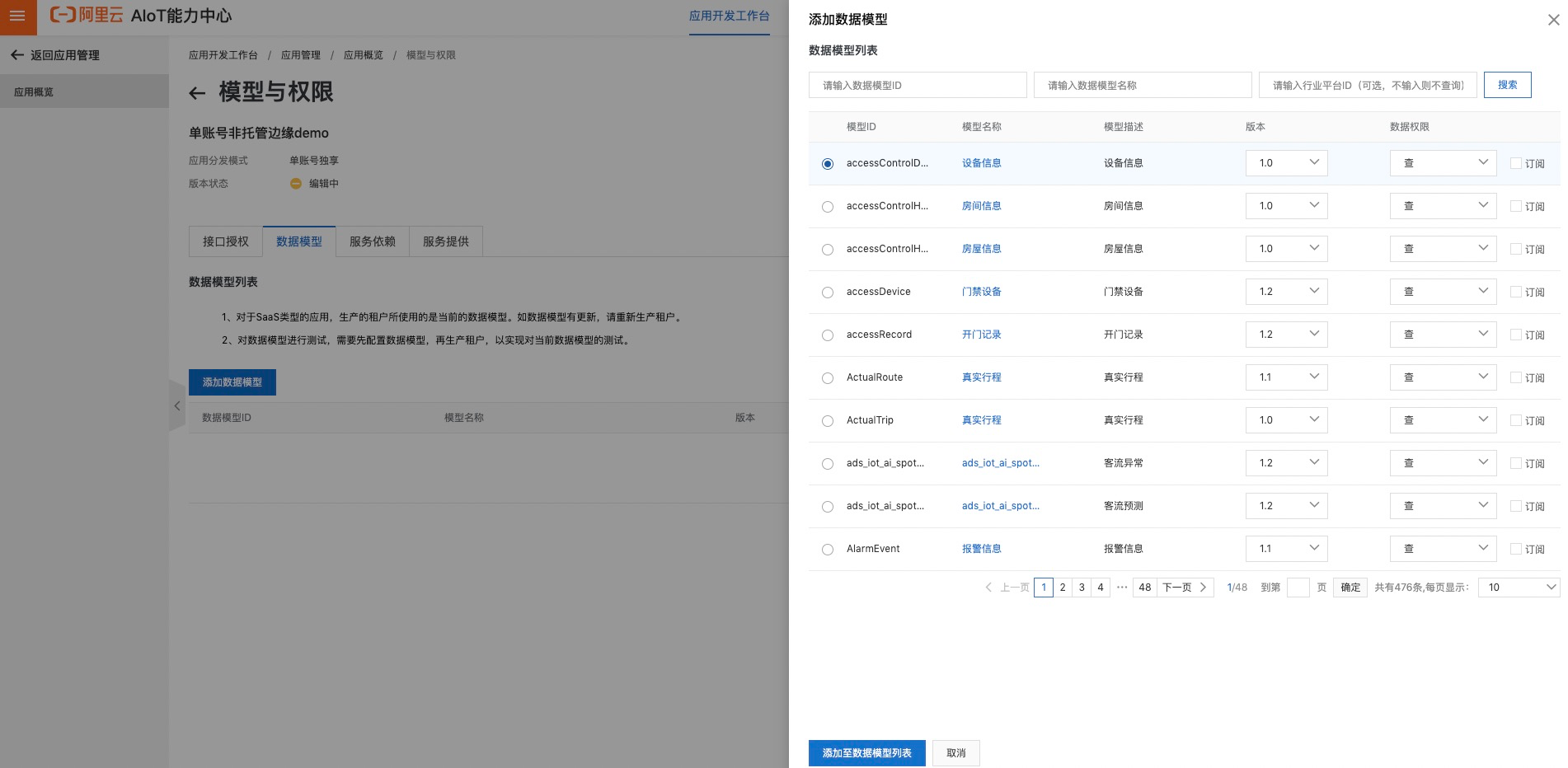Open the version dropdown for ActualRoute row

tap(1286, 377)
